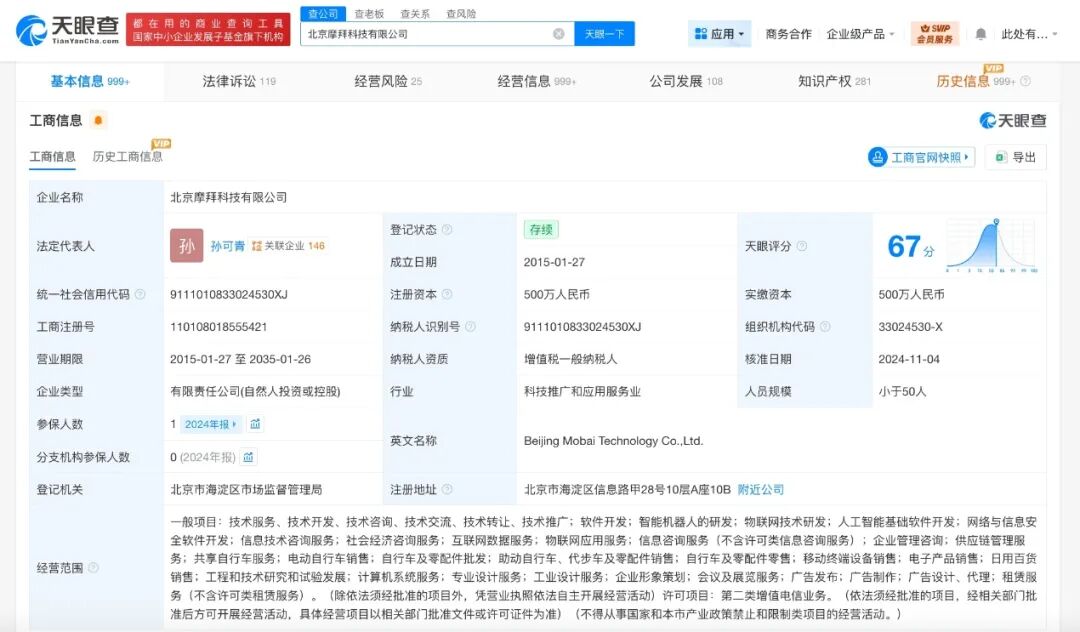Click the company name in 企业名称 row
The width and height of the screenshot is (1080, 632).
pos(229,197)
